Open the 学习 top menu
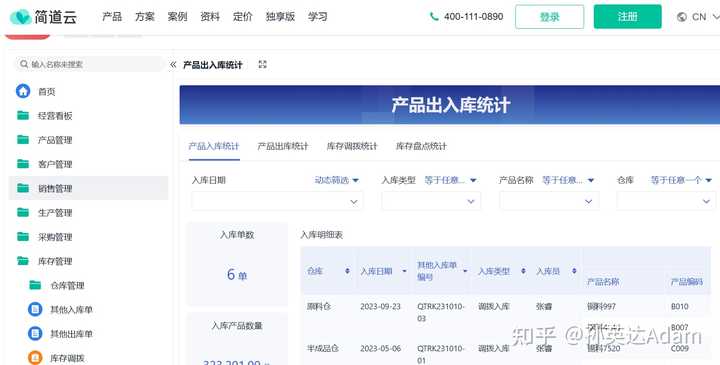The height and width of the screenshot is (365, 720). click(x=318, y=17)
